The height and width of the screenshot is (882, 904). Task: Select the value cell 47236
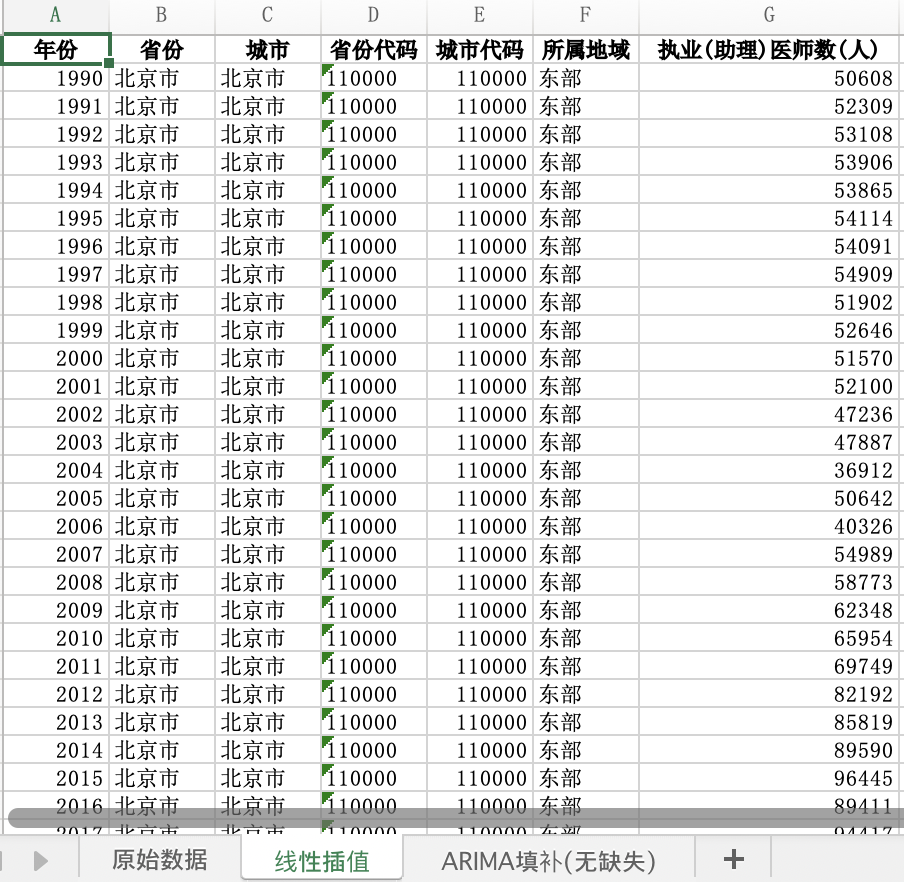pyautogui.click(x=769, y=414)
